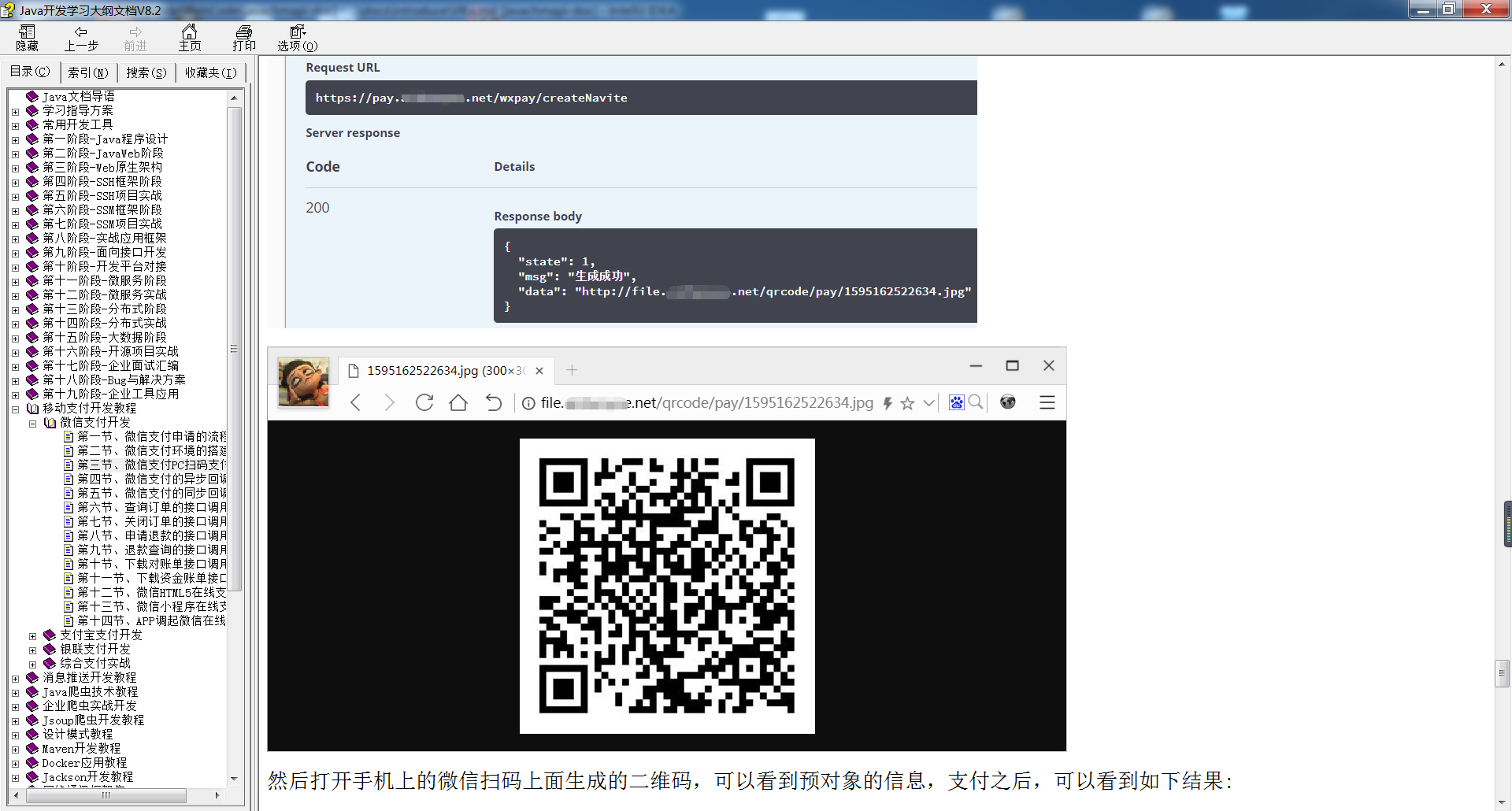Image resolution: width=1512 pixels, height=811 pixels.
Task: Open the 搜索(S) tab
Action: point(146,72)
